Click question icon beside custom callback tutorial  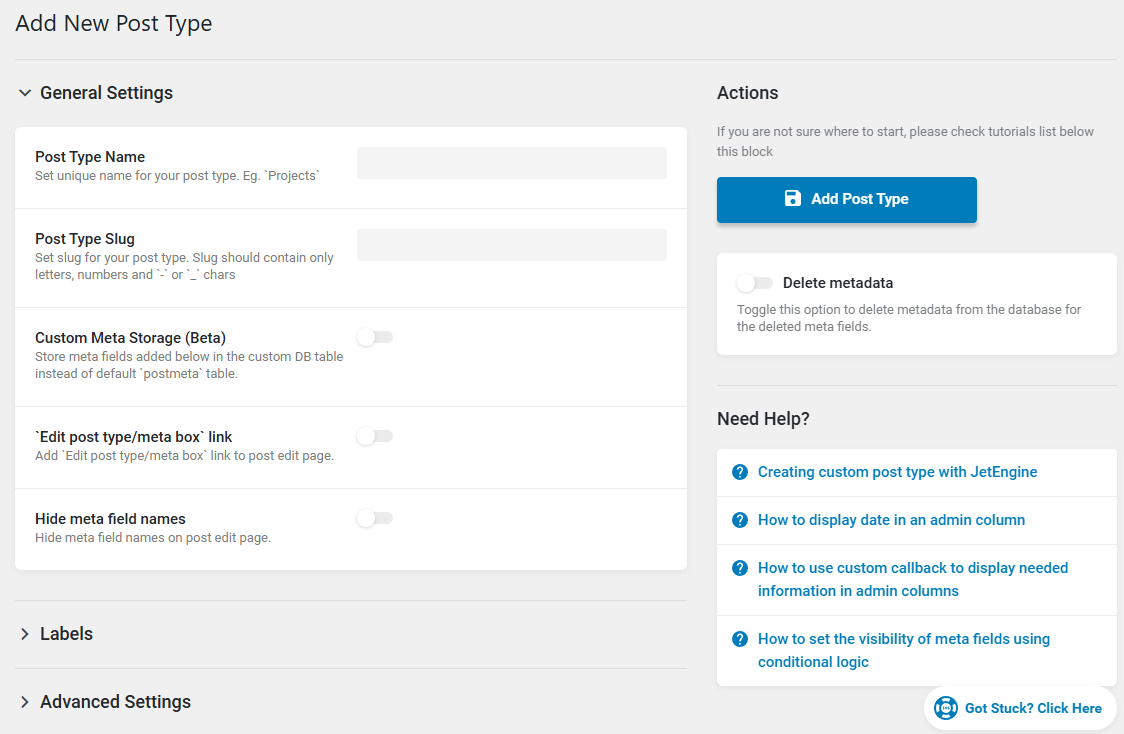[740, 568]
